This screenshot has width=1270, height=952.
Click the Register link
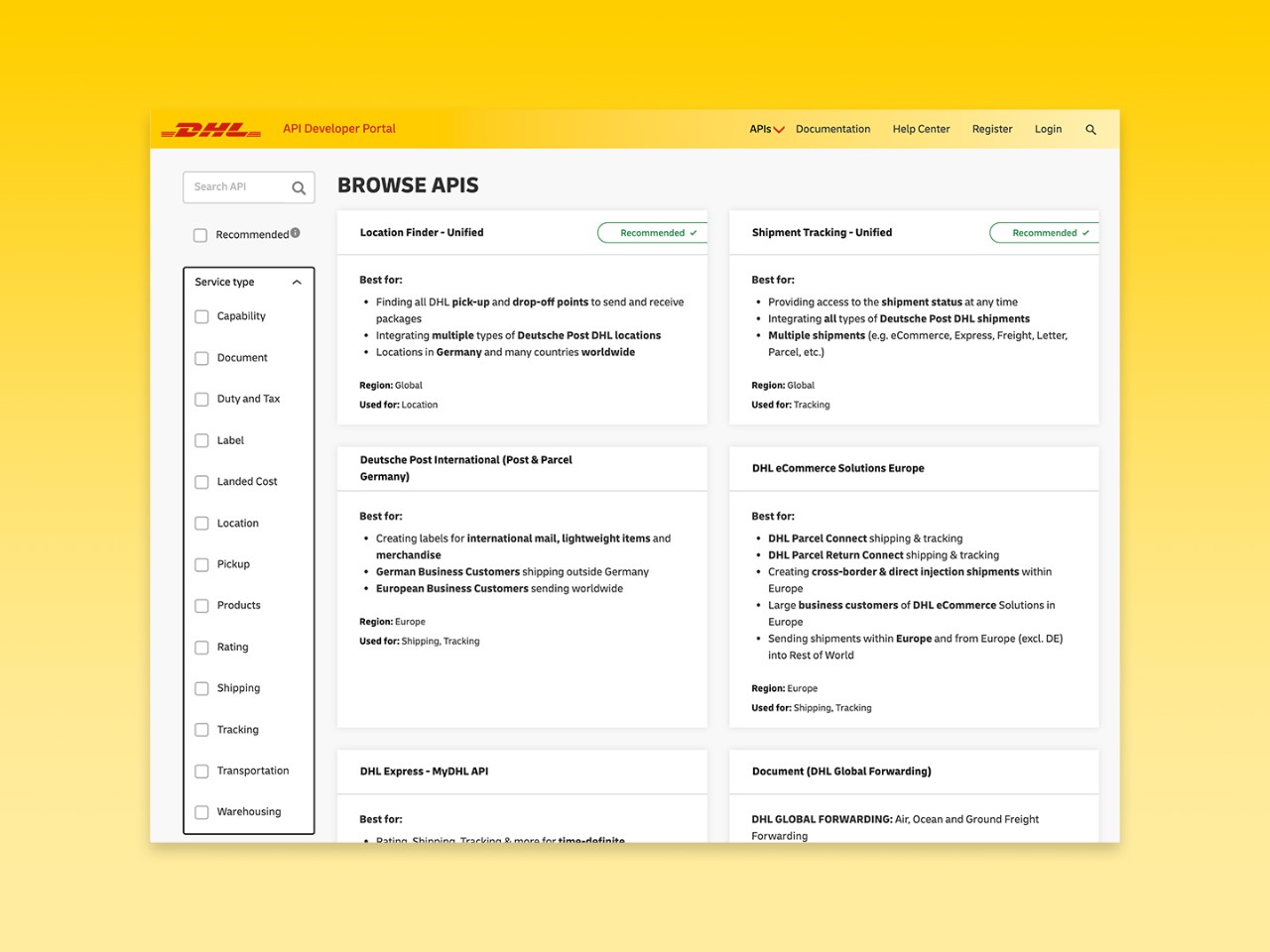(992, 129)
